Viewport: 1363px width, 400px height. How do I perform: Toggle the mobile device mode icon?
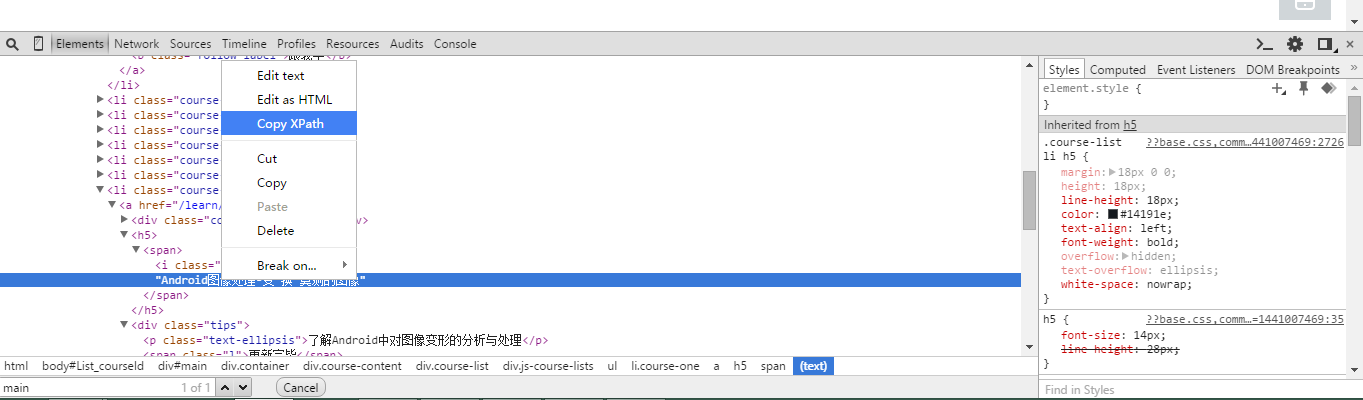click(x=38, y=44)
